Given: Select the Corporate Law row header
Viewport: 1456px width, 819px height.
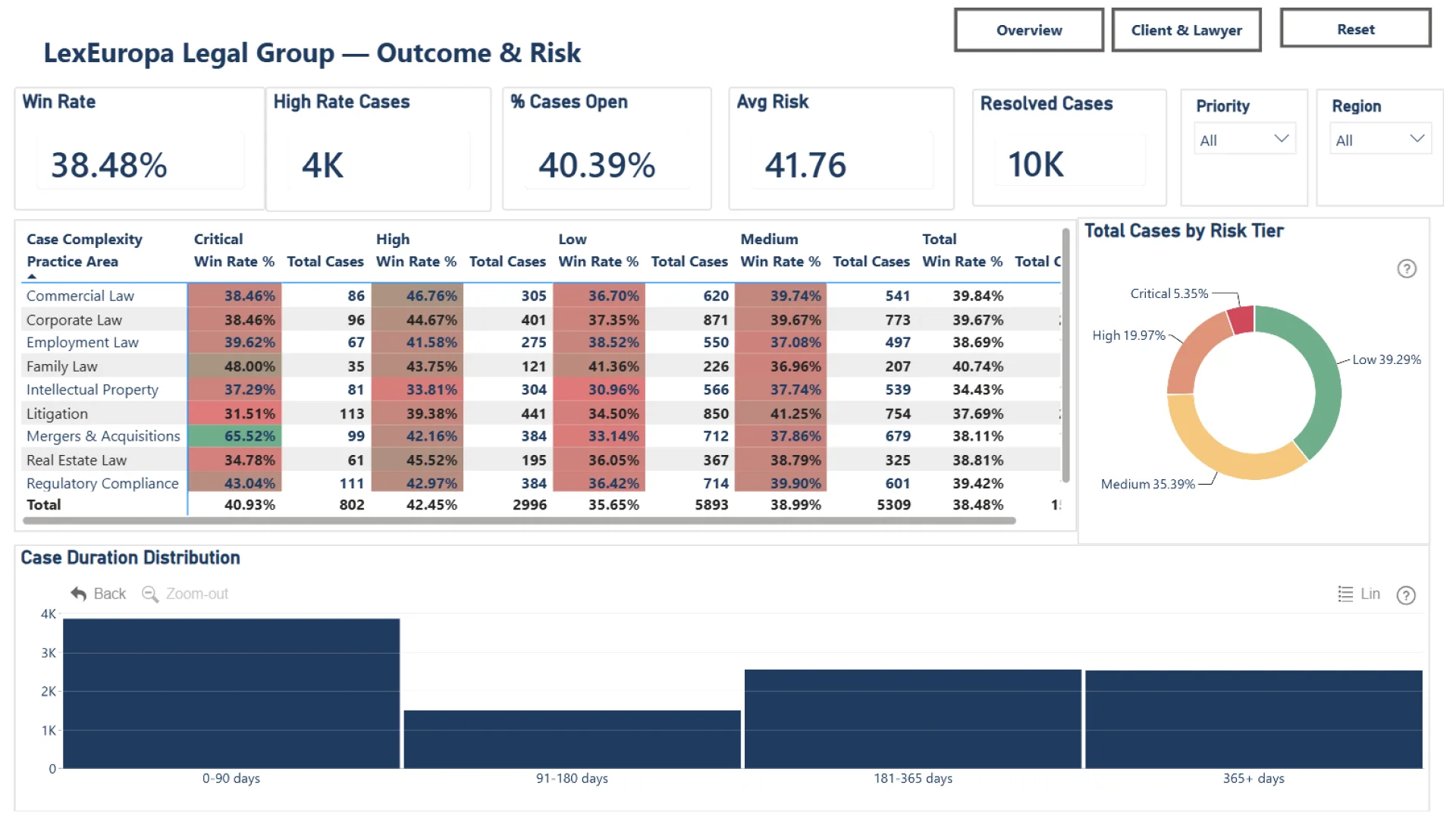Looking at the screenshot, I should click(x=74, y=320).
